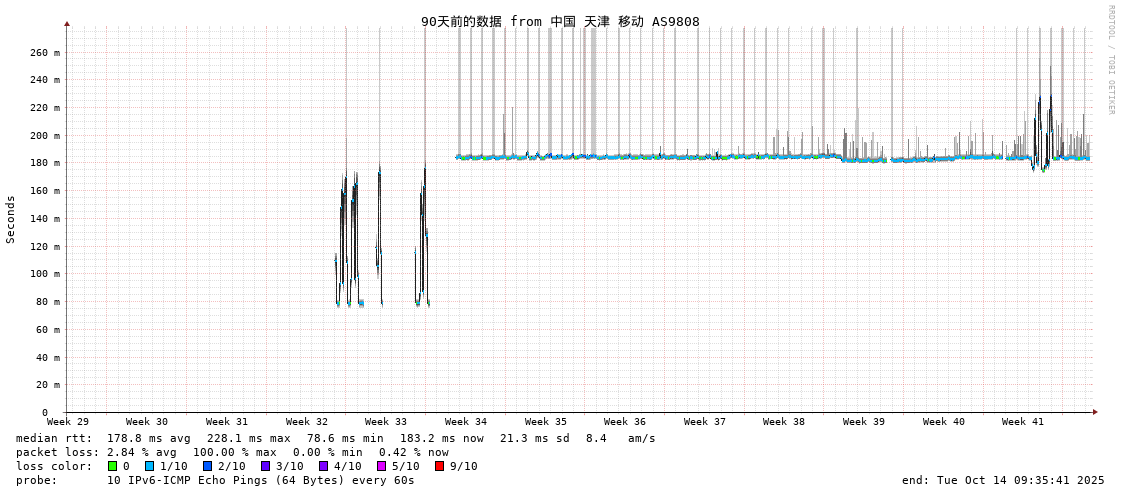Click the RRDTOOL / TOBI OETIKER watermark
Screen dimensions: 1121x494
[1110, 60]
